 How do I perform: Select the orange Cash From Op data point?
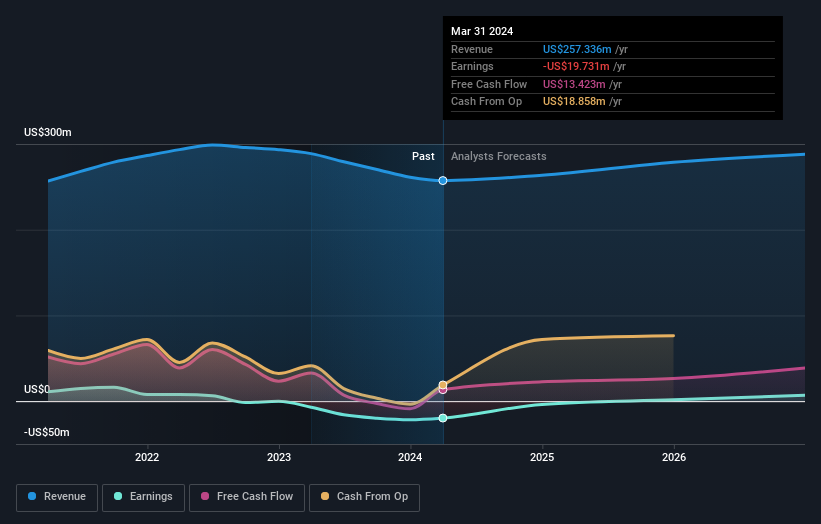point(443,385)
